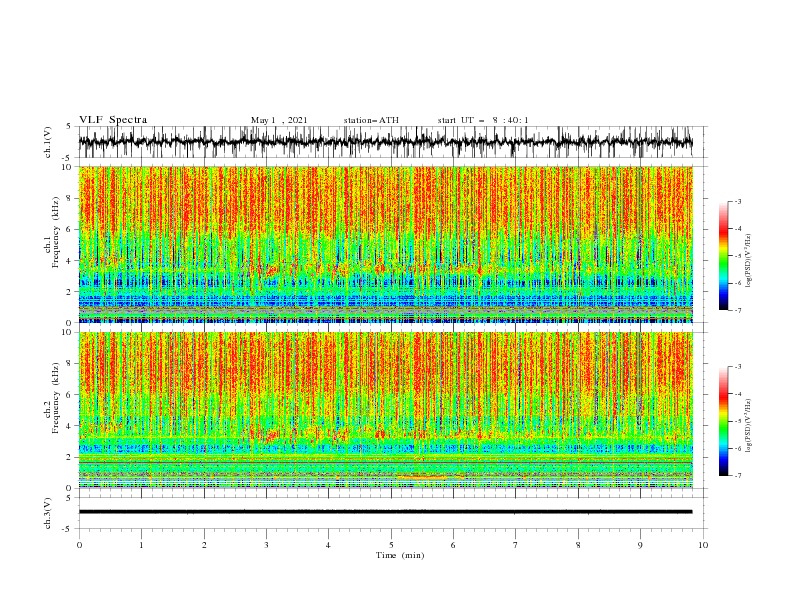Click the "start UT = 8:40:1" label
792x612 pixels.
(483, 120)
